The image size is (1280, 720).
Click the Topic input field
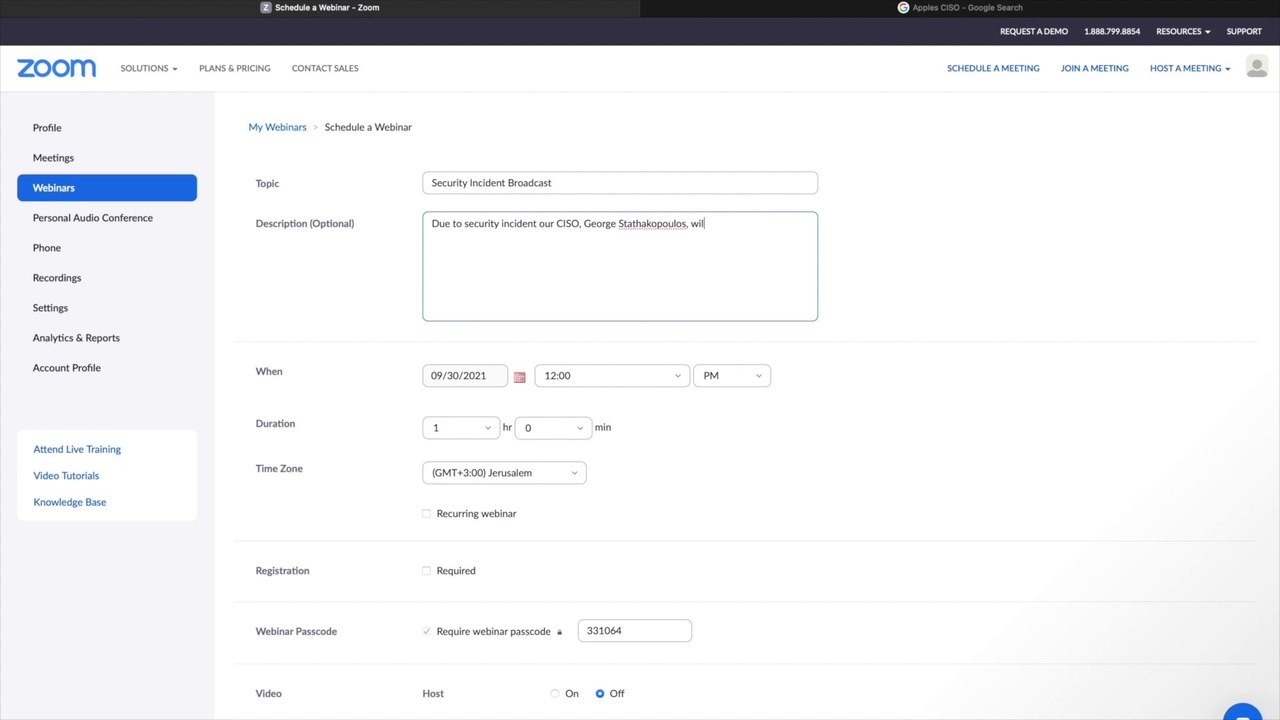(620, 183)
